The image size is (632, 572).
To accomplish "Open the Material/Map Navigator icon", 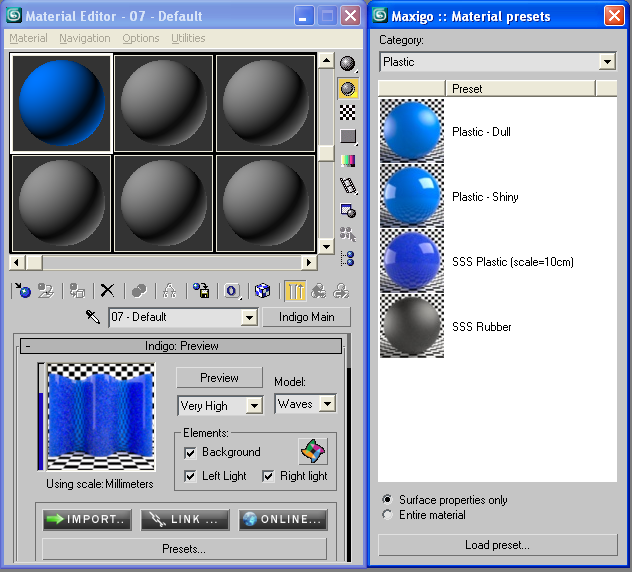I will tap(348, 258).
